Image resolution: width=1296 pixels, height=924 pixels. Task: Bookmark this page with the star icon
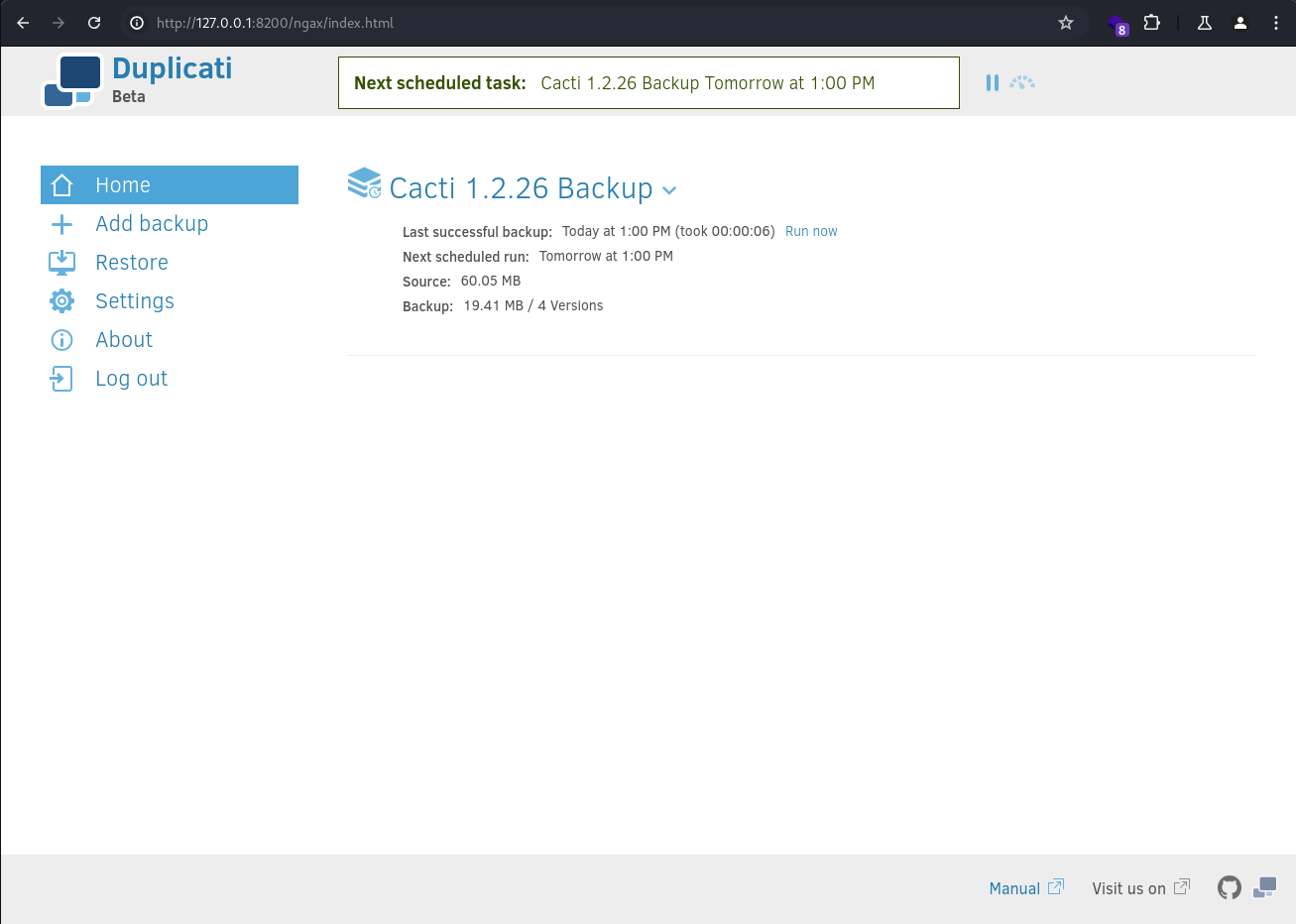(1066, 23)
